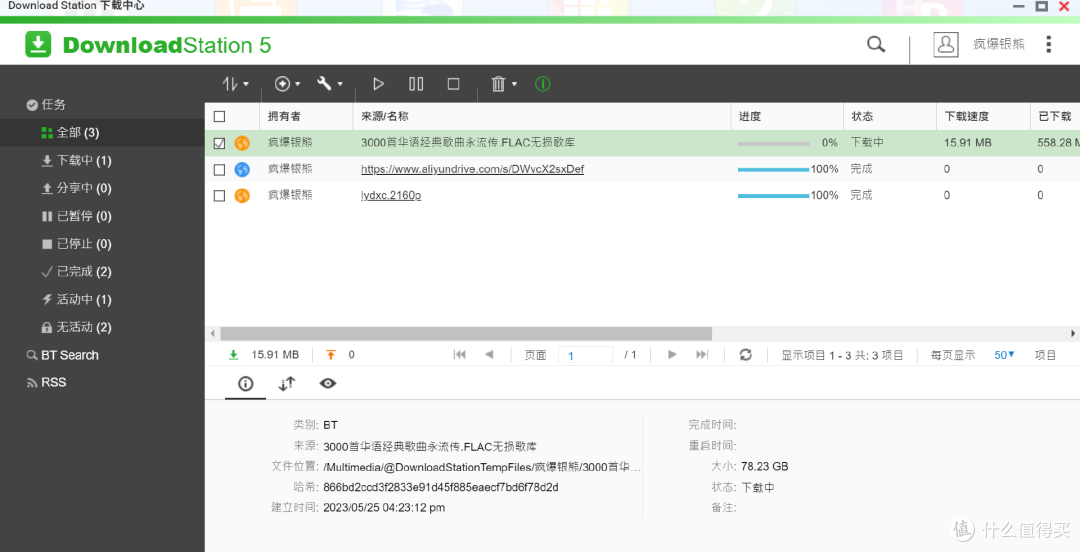
Task: Click the pause task button
Action: 416,84
